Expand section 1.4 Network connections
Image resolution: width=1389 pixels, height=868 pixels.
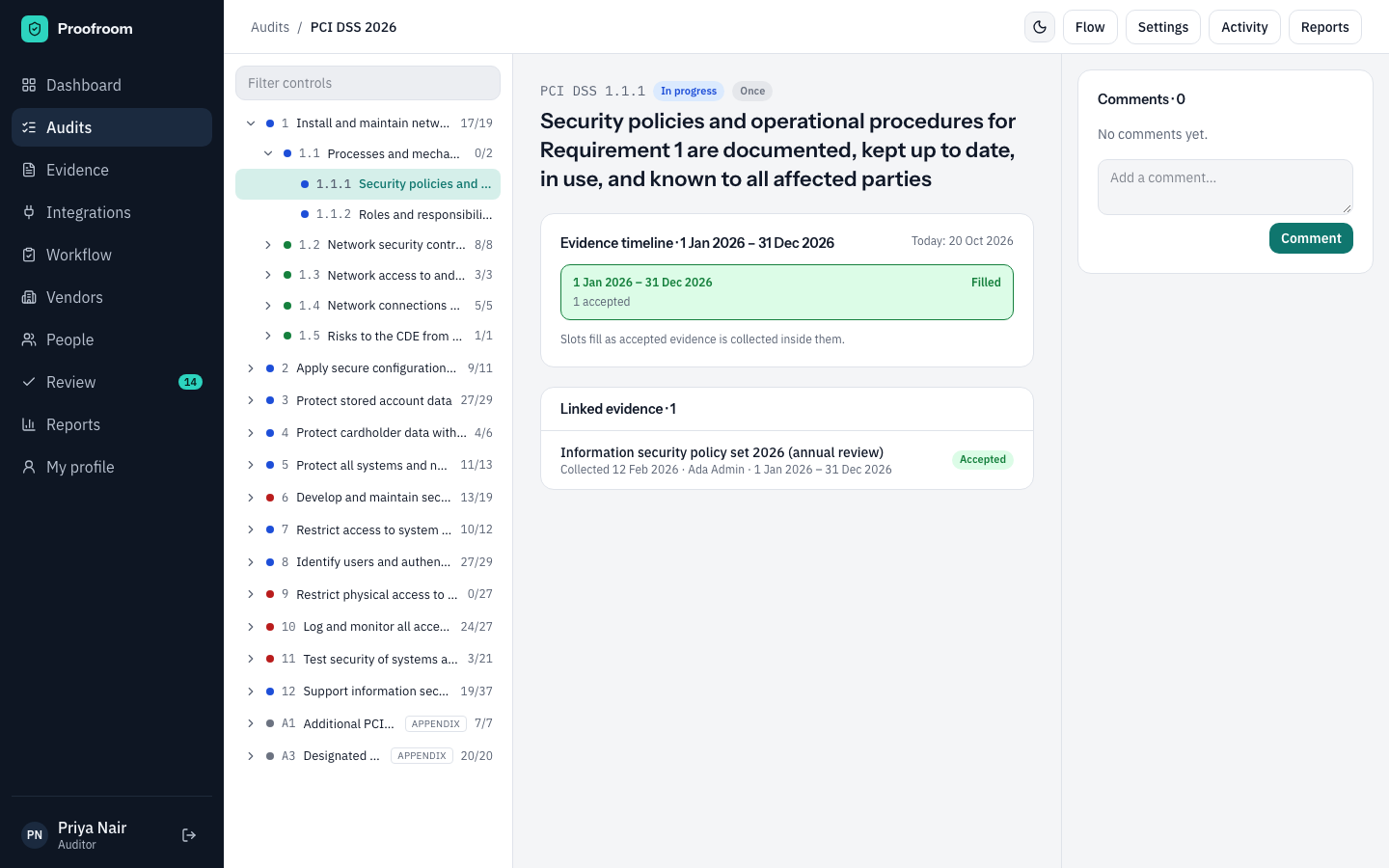pos(268,306)
